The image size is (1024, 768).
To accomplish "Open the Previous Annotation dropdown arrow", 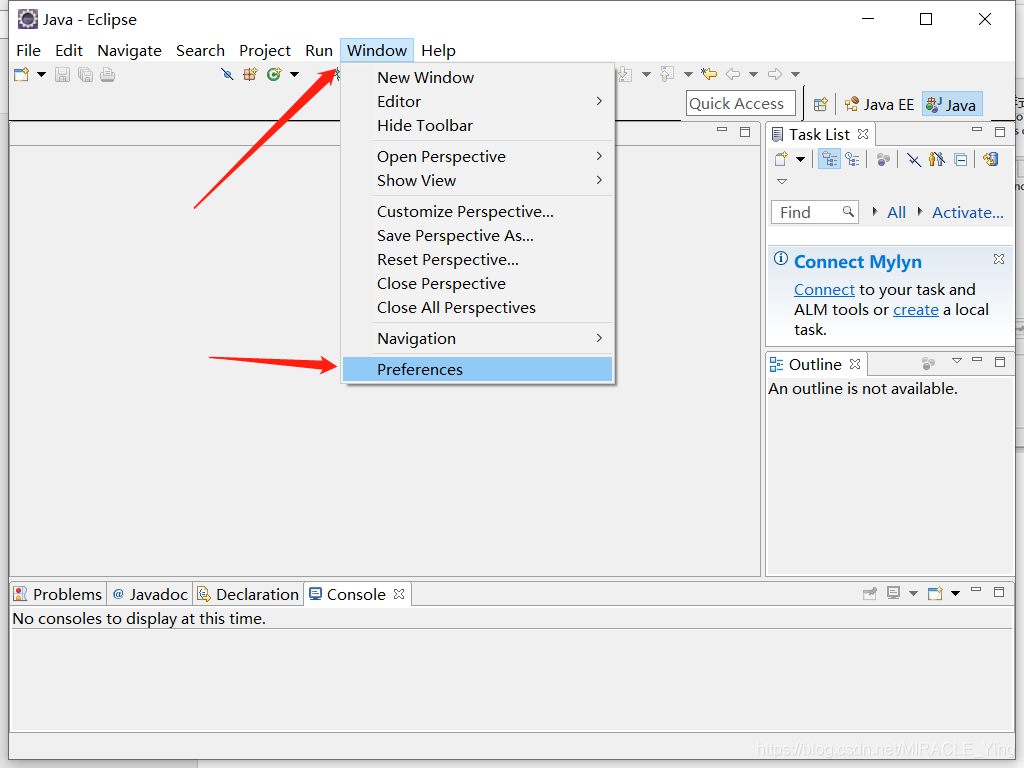I will click(x=688, y=74).
